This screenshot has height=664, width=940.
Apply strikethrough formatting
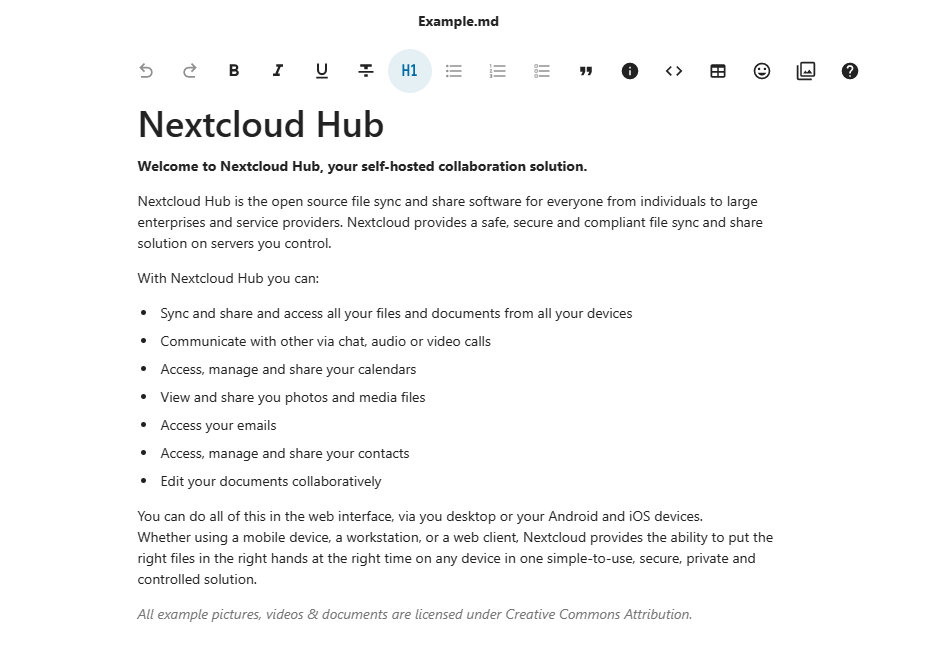pyautogui.click(x=366, y=71)
